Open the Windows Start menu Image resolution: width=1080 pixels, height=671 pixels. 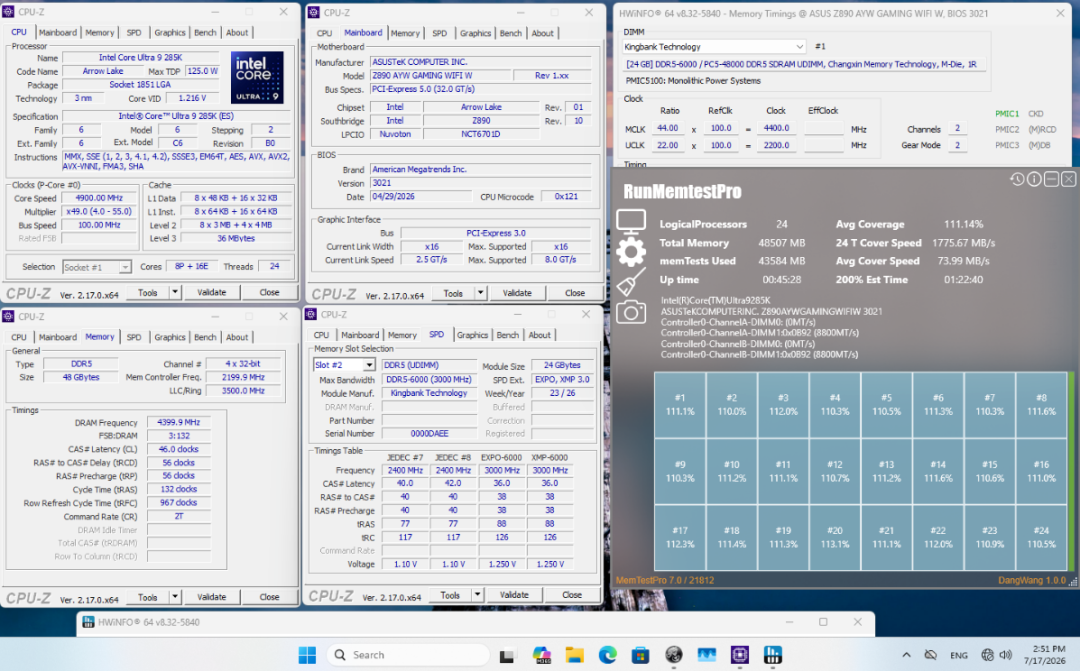[307, 654]
